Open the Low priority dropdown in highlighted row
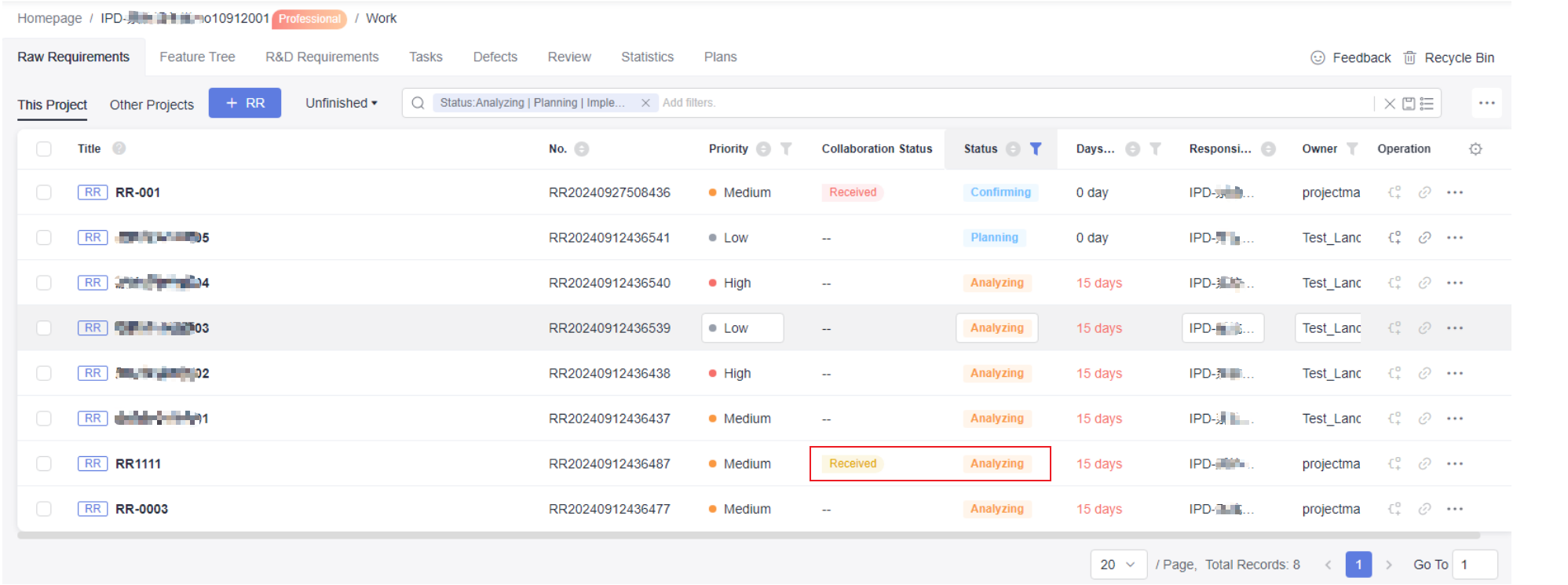Screen dimensions: 1568x585 pos(742,328)
